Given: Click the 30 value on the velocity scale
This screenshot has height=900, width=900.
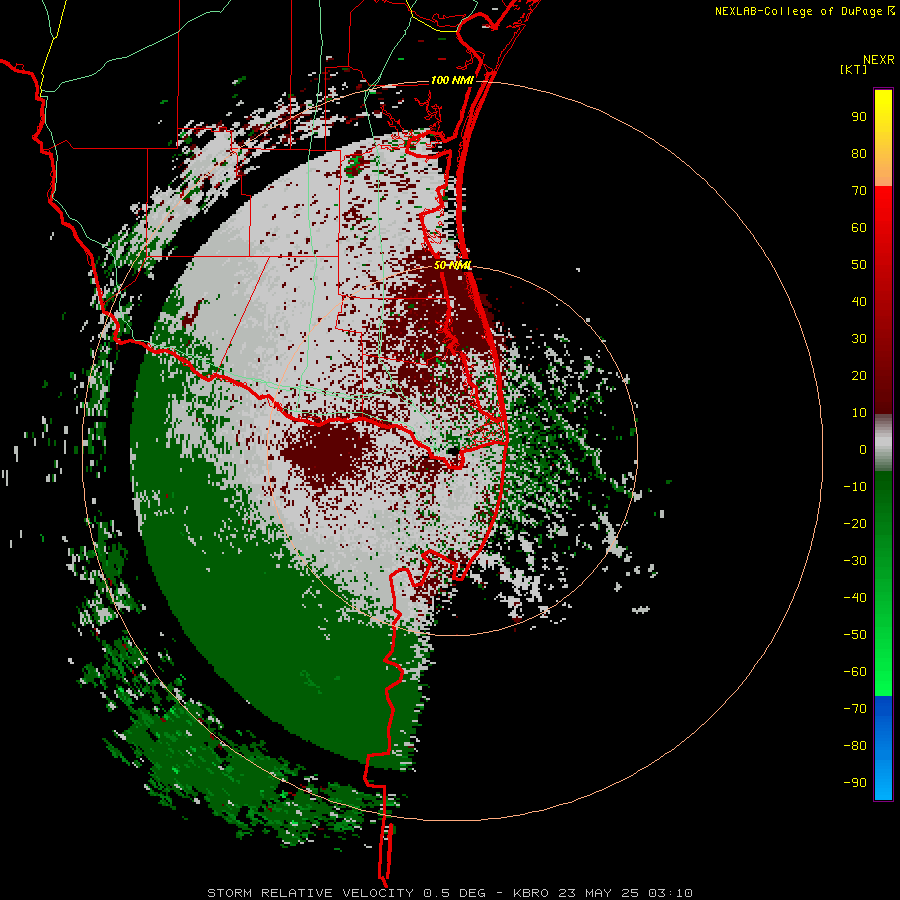Looking at the screenshot, I should point(859,339).
